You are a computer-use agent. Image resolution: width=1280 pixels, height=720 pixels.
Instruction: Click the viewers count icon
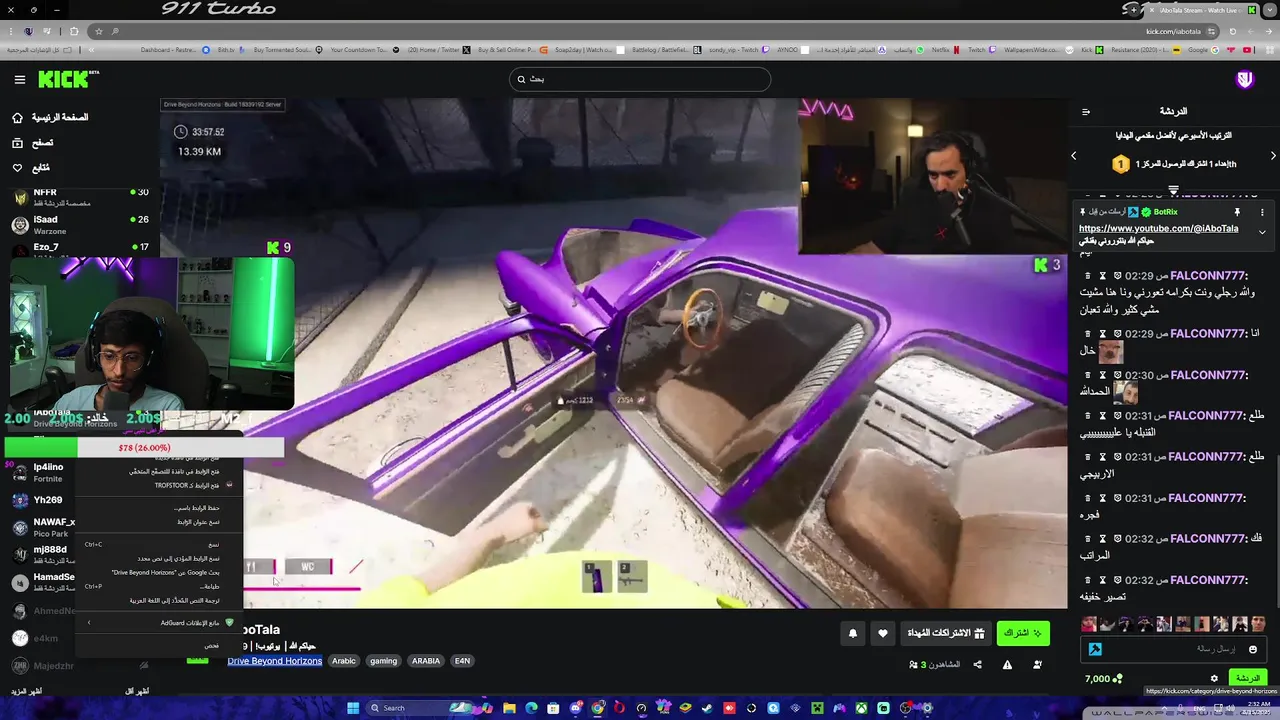(913, 665)
